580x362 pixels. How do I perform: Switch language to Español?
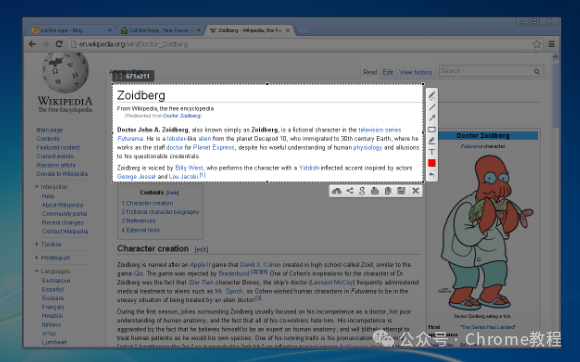click(53, 289)
